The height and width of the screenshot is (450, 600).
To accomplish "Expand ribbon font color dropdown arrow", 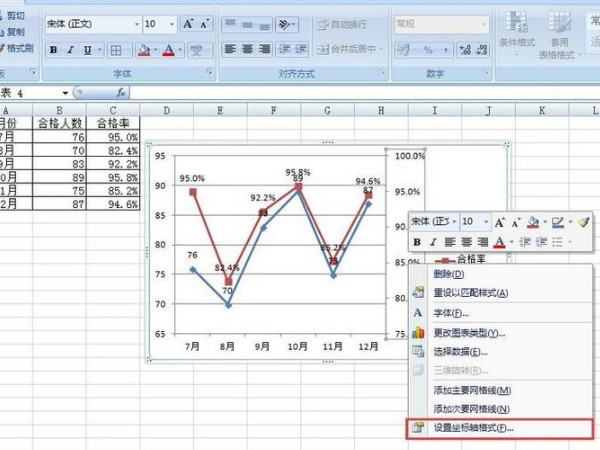I will click(180, 50).
